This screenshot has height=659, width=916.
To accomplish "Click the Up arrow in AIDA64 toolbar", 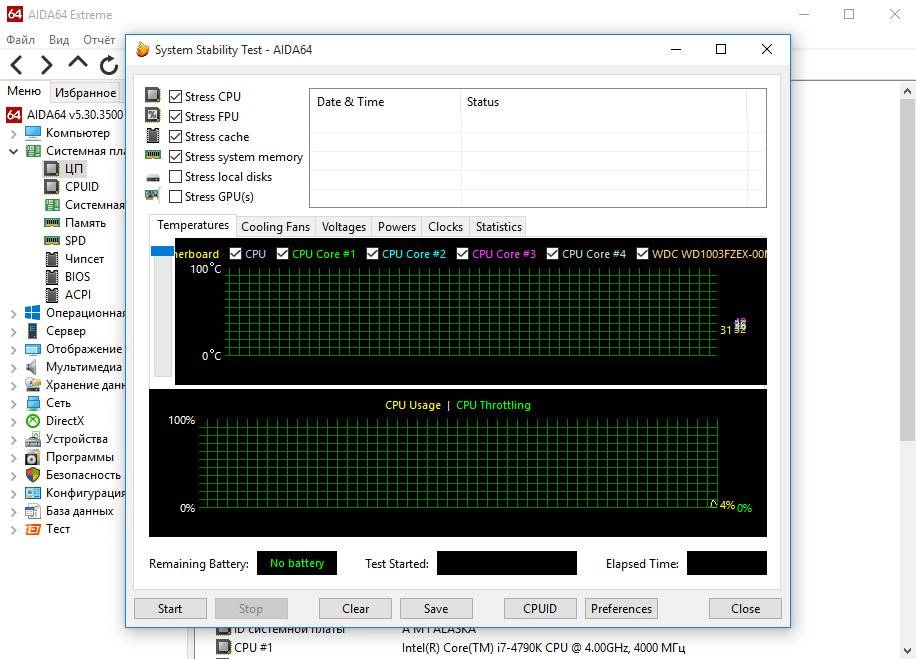I will tap(78, 63).
